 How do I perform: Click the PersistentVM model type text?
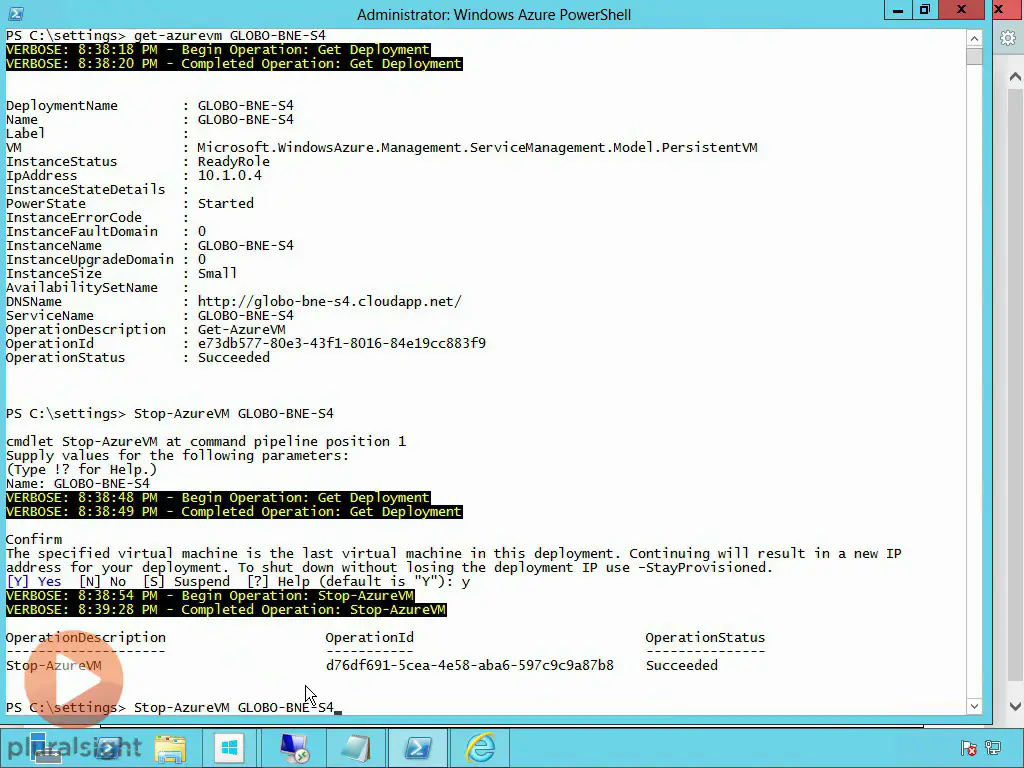pyautogui.click(x=477, y=147)
